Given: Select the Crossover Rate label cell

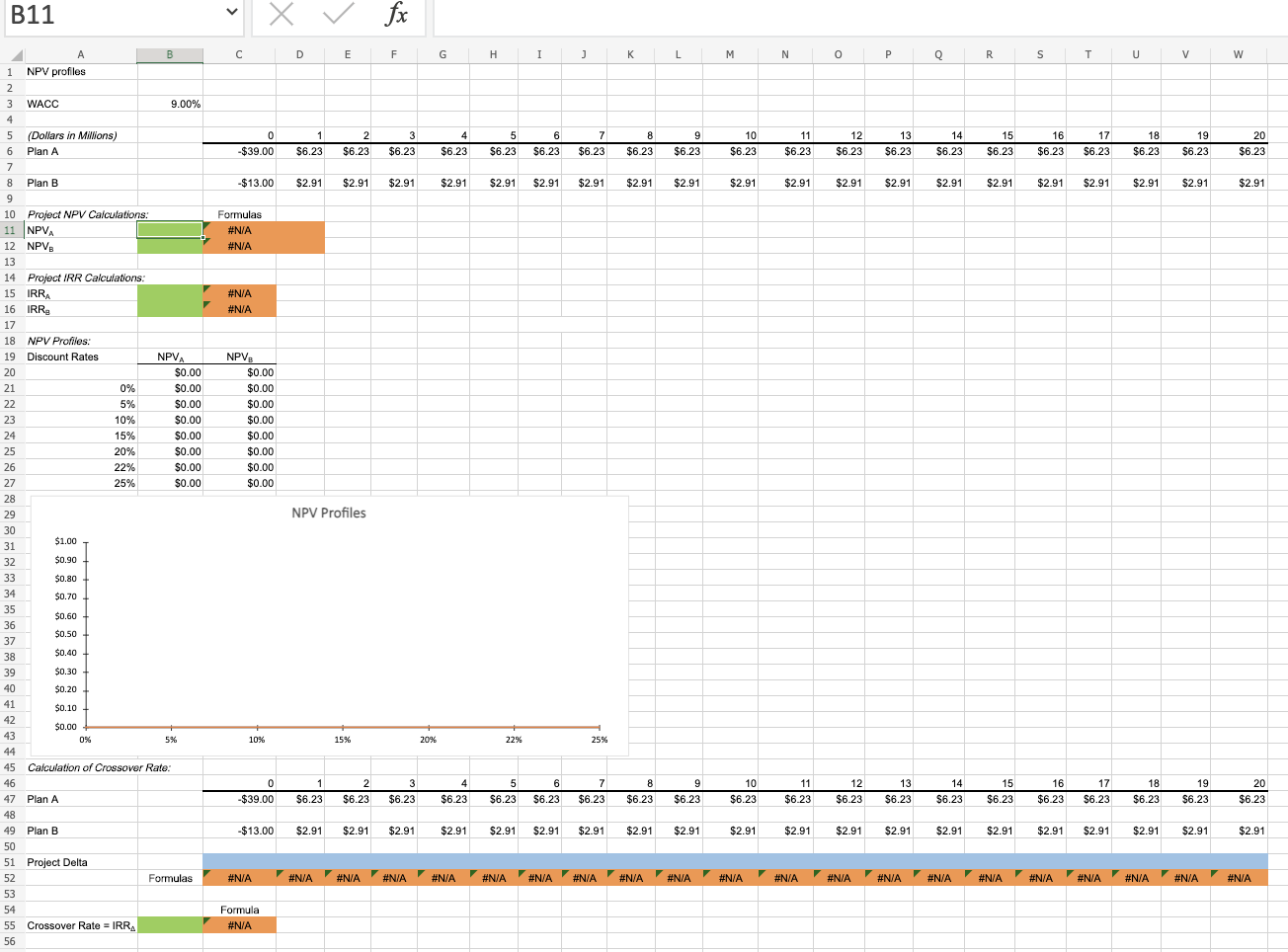Looking at the screenshot, I should pos(81,925).
